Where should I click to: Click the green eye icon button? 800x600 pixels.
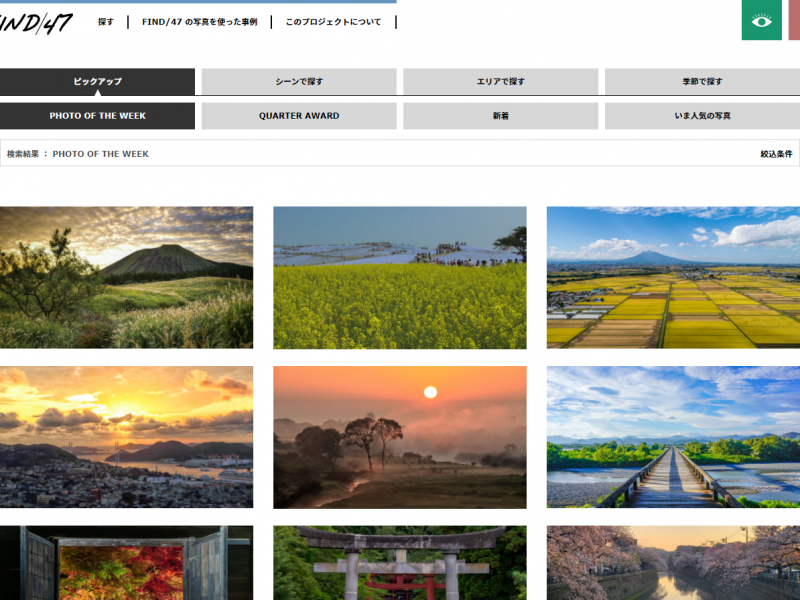click(x=761, y=20)
